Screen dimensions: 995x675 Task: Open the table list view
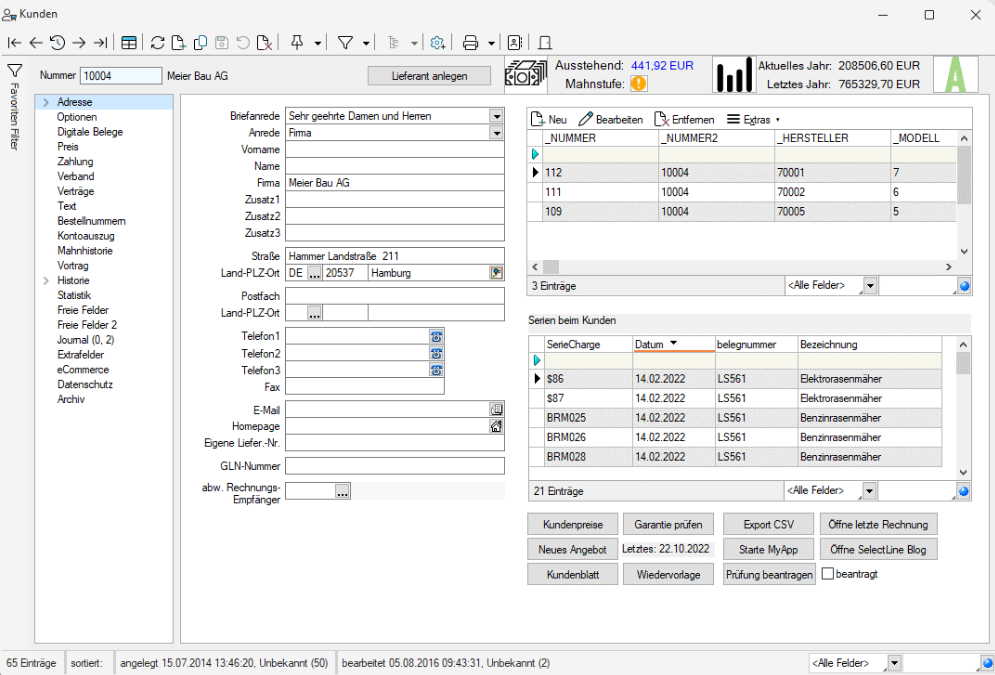pos(129,42)
